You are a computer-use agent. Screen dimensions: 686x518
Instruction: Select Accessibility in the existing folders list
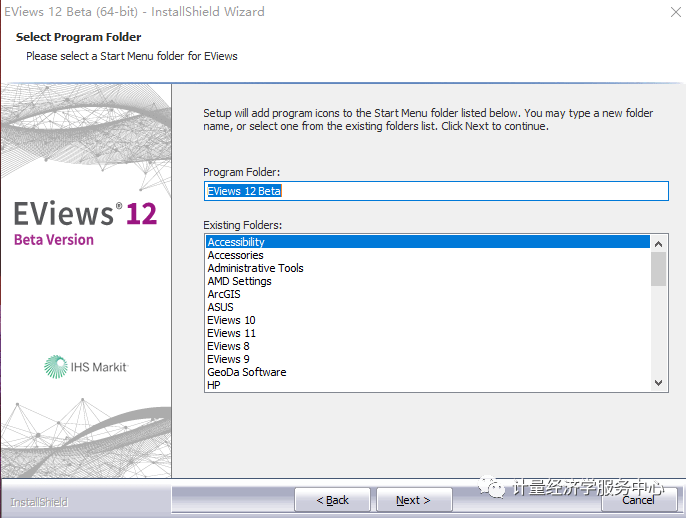click(x=236, y=242)
